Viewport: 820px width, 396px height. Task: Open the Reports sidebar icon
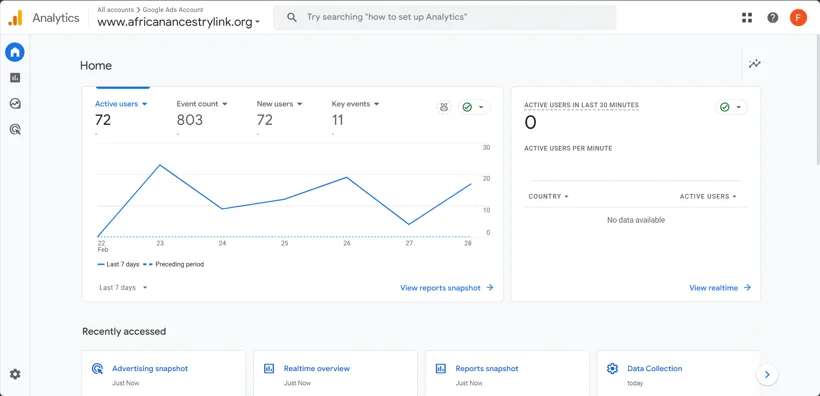(x=15, y=78)
